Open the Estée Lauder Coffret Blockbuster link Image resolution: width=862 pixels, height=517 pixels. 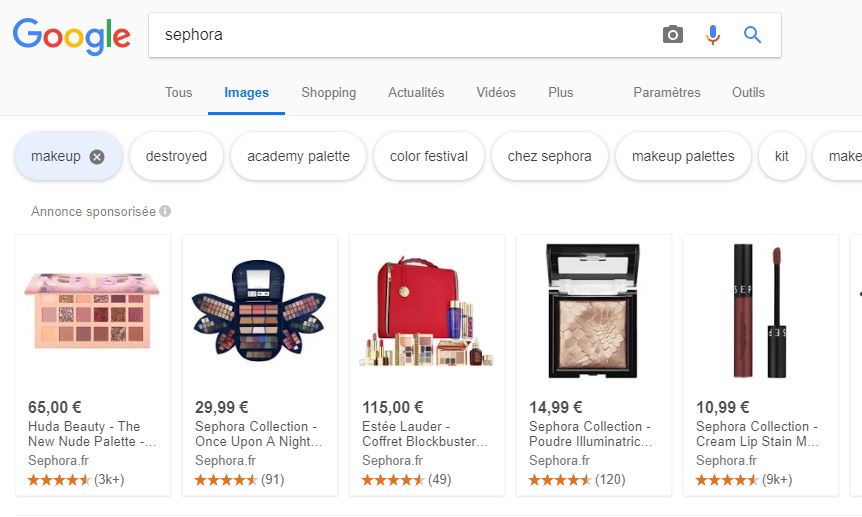pyautogui.click(x=425, y=433)
